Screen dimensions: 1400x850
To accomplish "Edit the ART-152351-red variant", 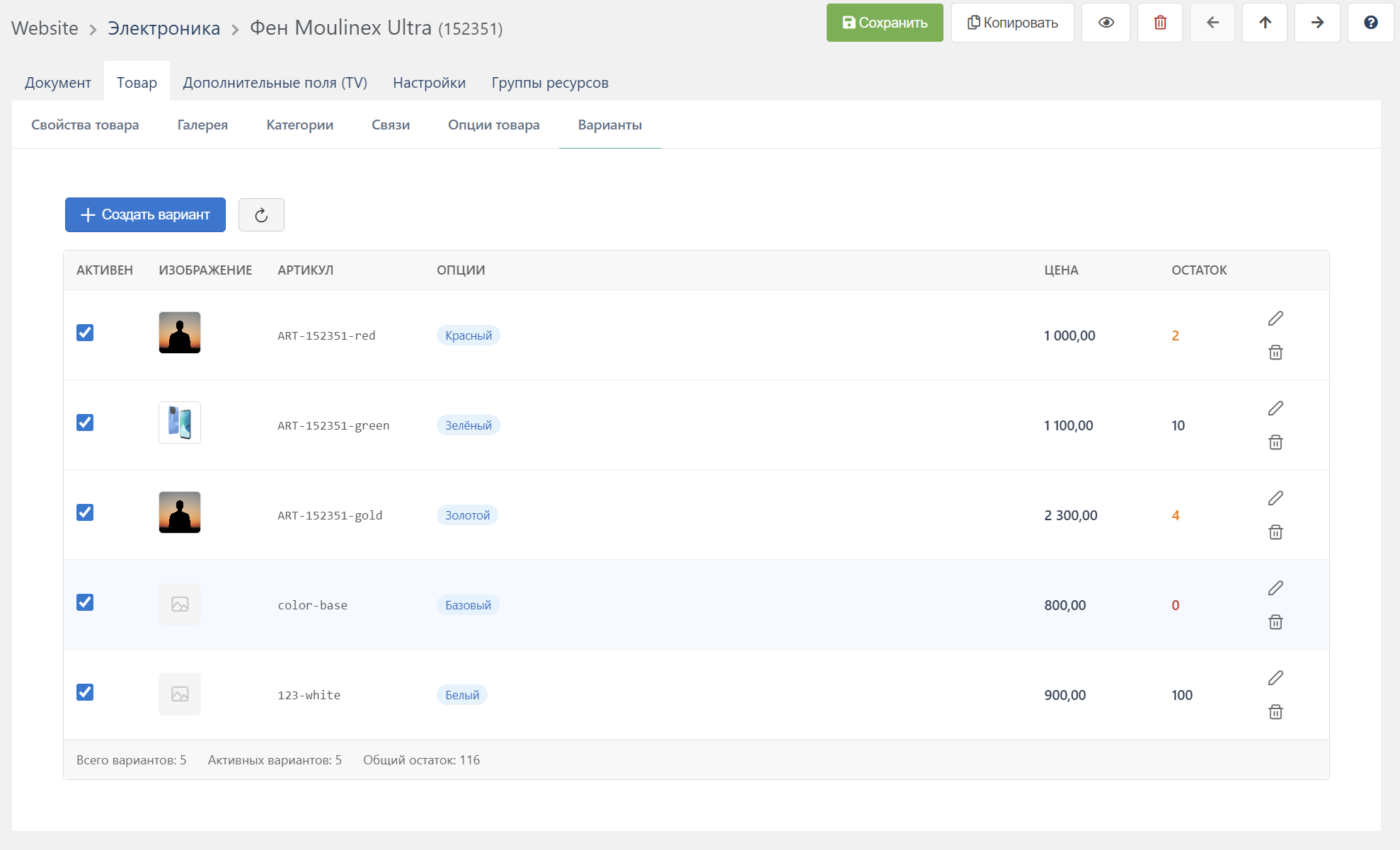I will click(1275, 318).
